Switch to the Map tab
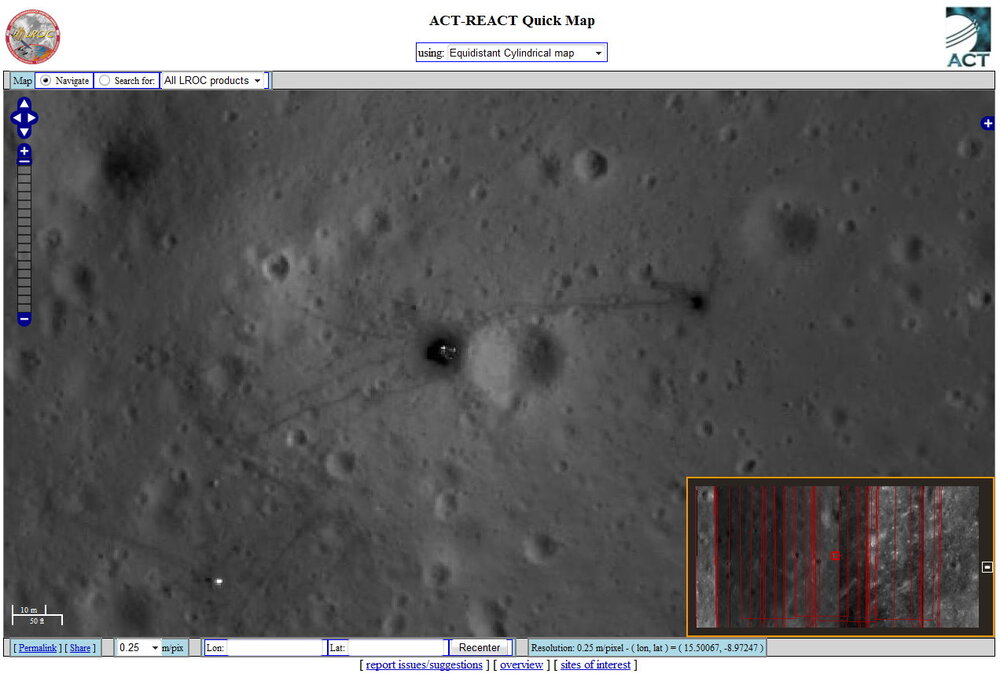 pos(20,80)
